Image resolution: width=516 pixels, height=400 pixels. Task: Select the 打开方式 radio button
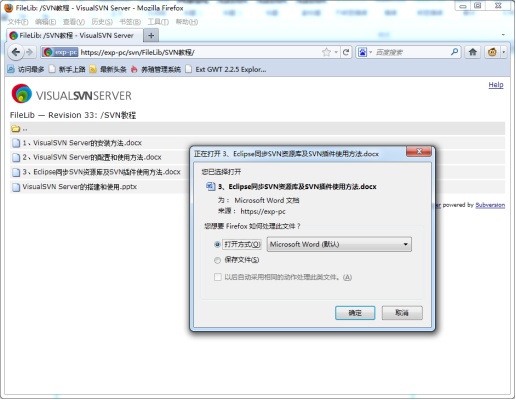click(217, 244)
